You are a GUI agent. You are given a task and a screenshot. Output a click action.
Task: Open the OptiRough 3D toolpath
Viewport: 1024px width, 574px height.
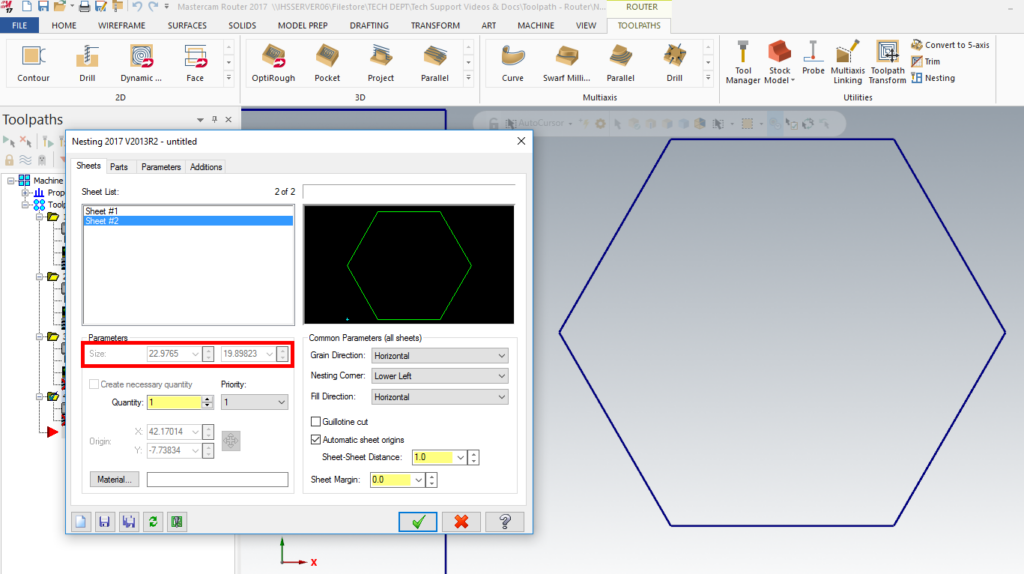pyautogui.click(x=273, y=63)
